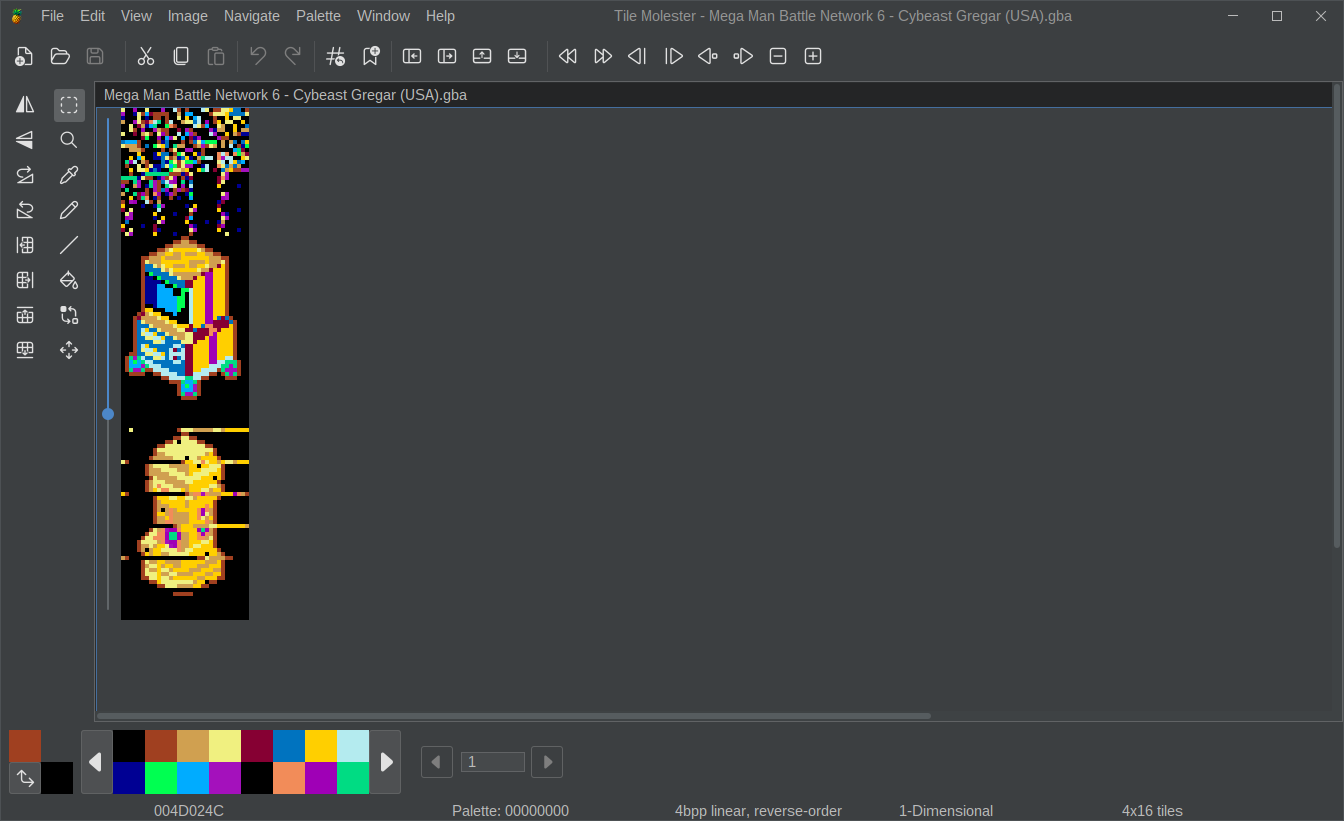Open a ROM with the folder icon
This screenshot has height=821, width=1344.
[60, 57]
